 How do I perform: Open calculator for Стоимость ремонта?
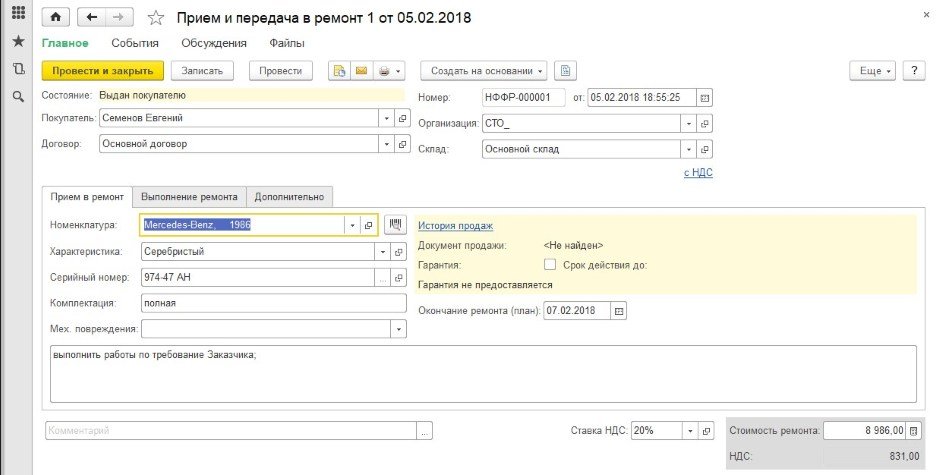(x=913, y=430)
